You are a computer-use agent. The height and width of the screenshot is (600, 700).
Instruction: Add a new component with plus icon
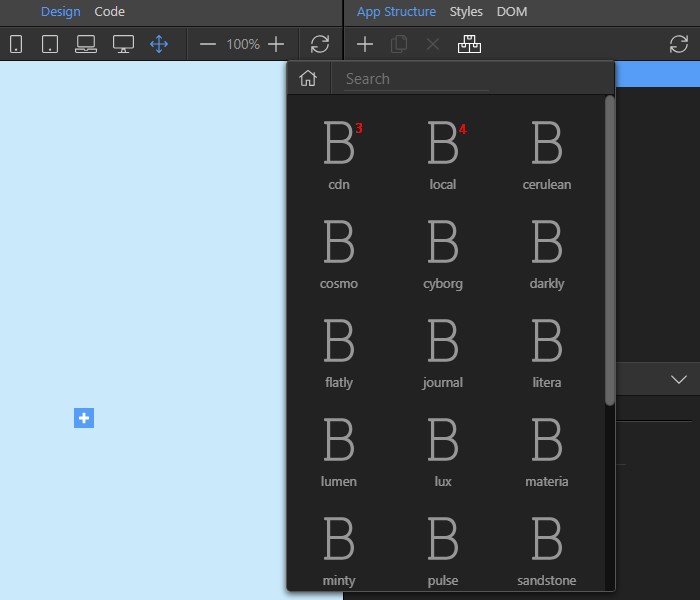(365, 44)
